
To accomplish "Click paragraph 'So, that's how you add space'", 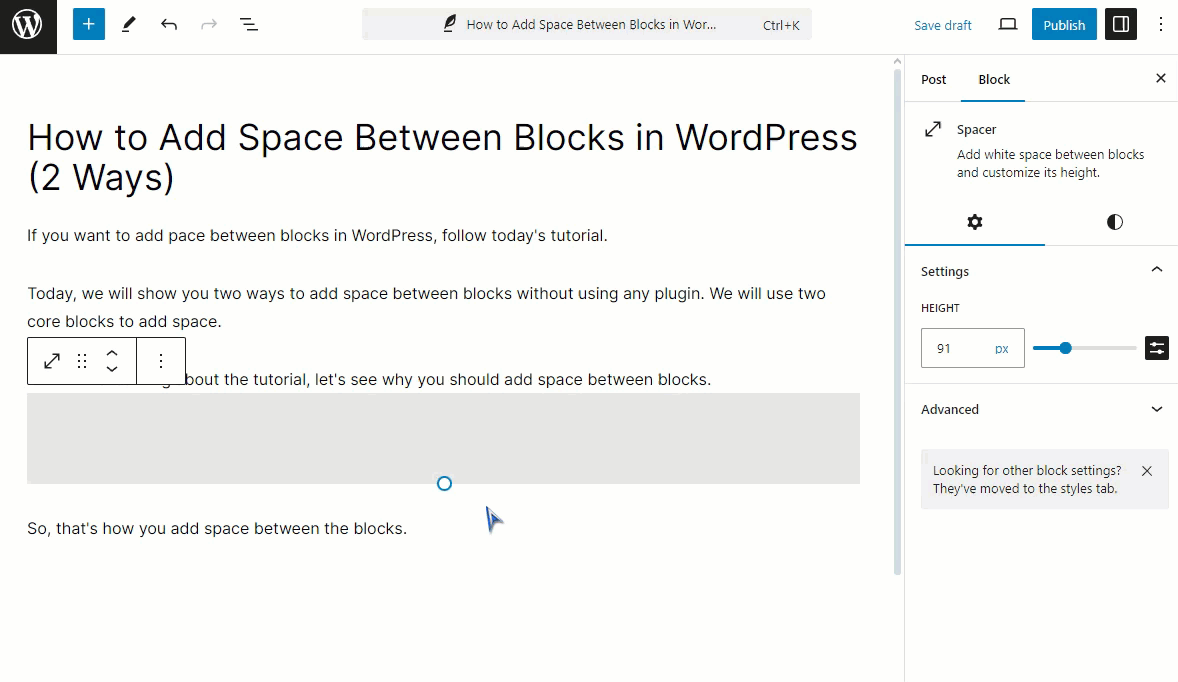I will 217,529.
